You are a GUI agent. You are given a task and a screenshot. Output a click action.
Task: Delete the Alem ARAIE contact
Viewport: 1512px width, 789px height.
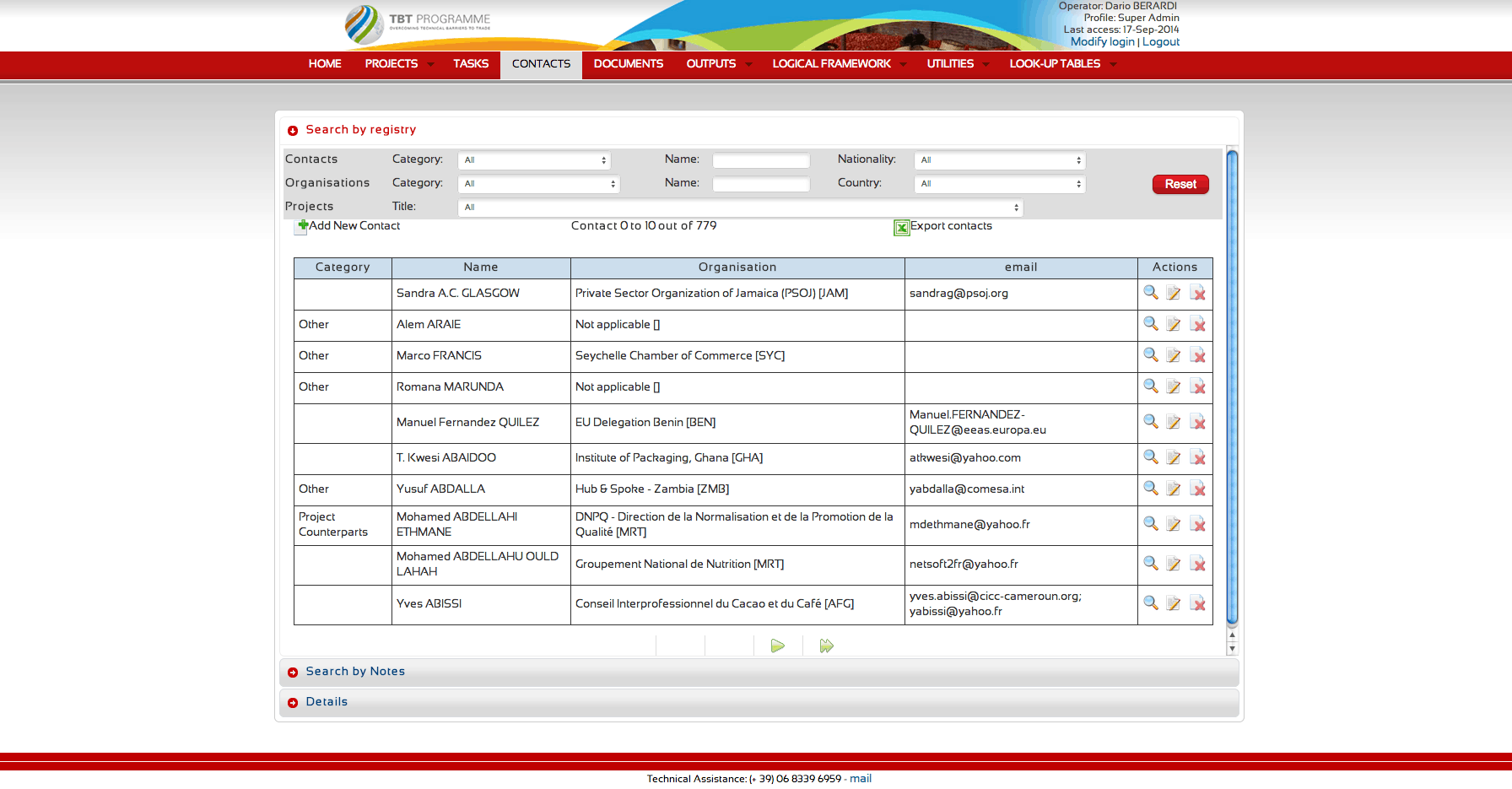1198,324
